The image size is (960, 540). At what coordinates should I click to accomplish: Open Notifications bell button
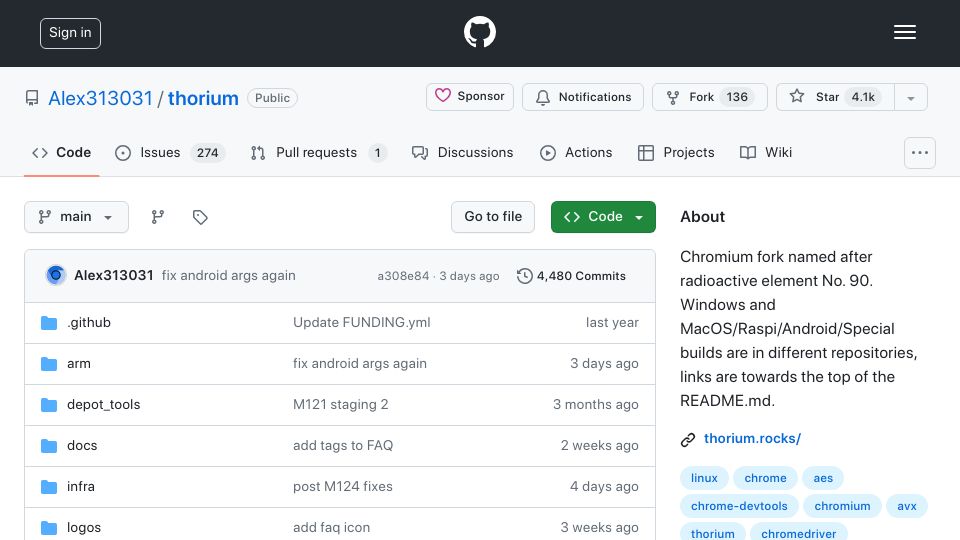tap(582, 97)
